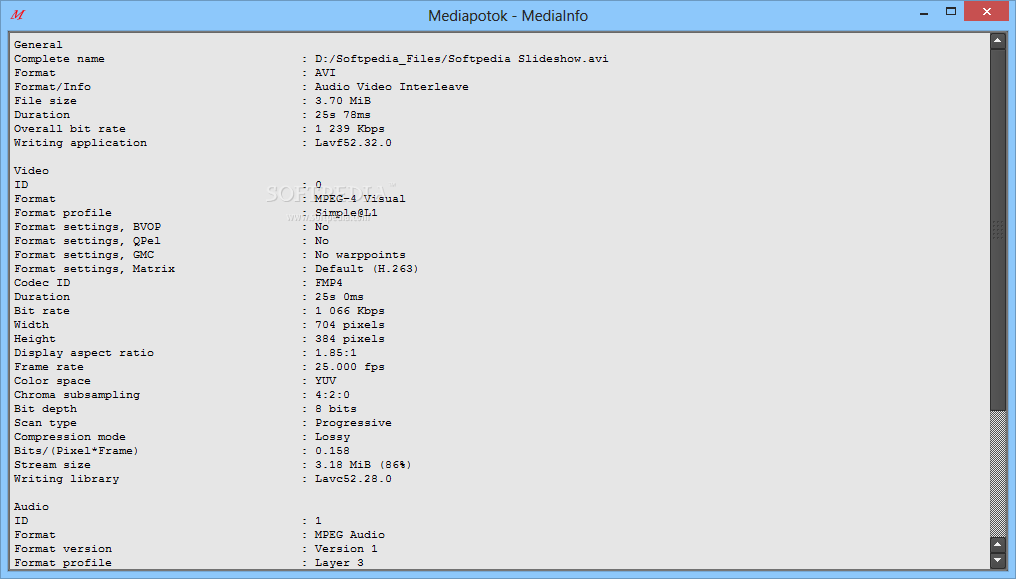Click the file path 'D:/Softpedia_Files/Softpedia Slideshow.avi'
This screenshot has height=579, width=1016.
461,59
